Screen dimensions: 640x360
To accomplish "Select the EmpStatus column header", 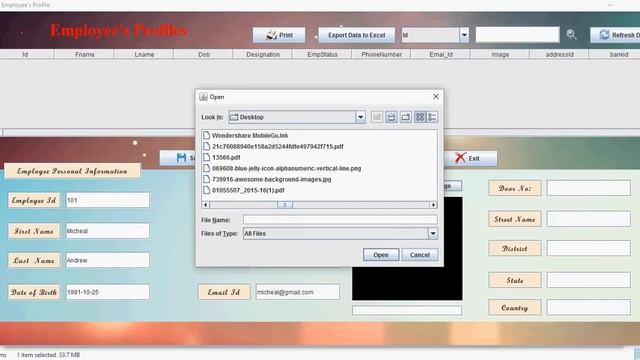I will click(x=322, y=54).
